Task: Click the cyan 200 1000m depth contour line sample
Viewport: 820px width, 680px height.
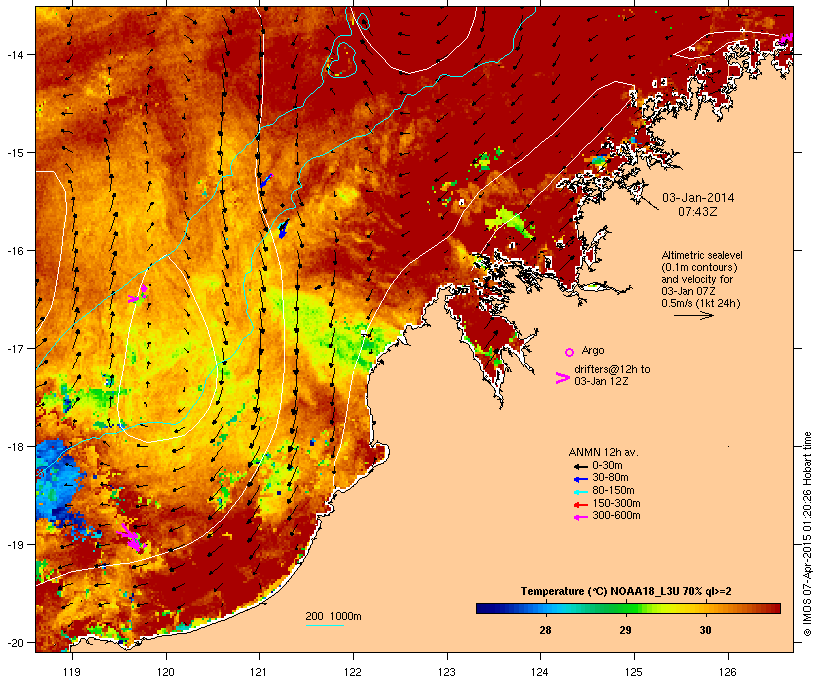Action: pos(325,625)
